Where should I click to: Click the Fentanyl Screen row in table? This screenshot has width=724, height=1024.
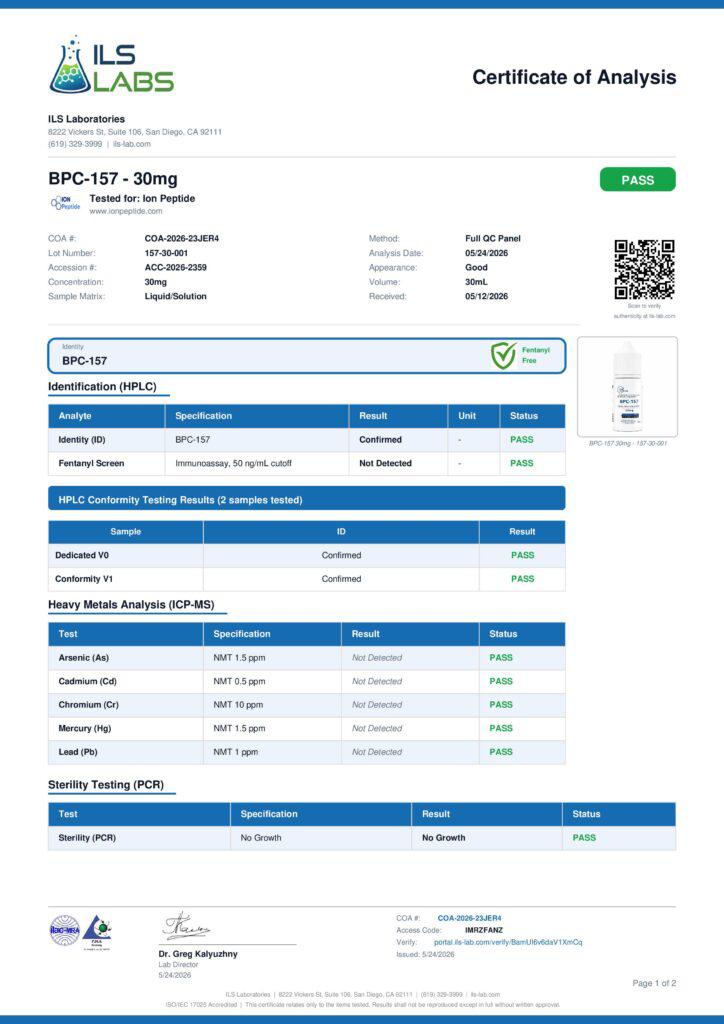point(307,463)
